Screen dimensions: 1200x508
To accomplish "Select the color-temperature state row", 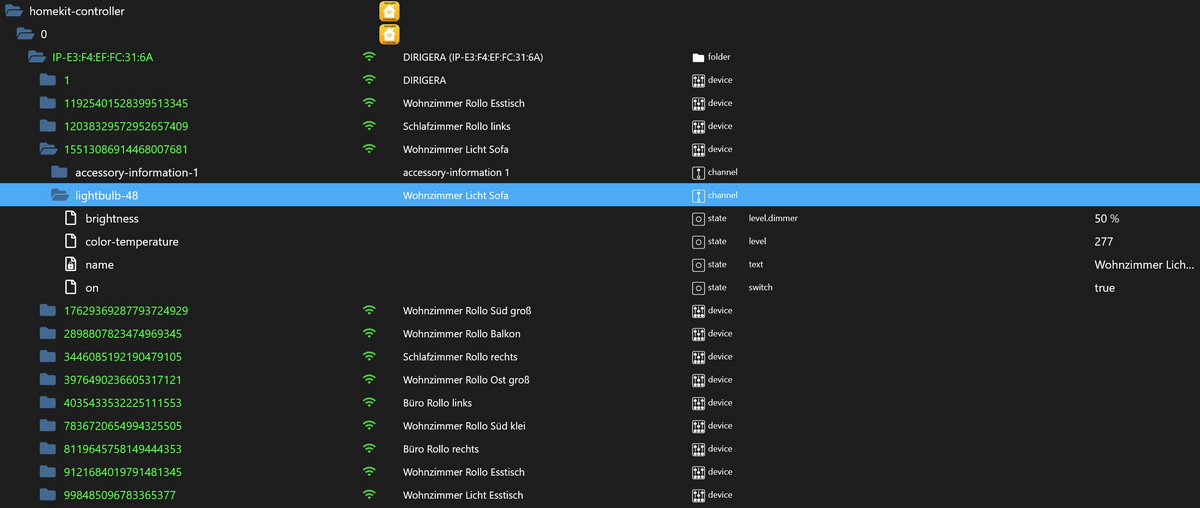I will pos(131,242).
